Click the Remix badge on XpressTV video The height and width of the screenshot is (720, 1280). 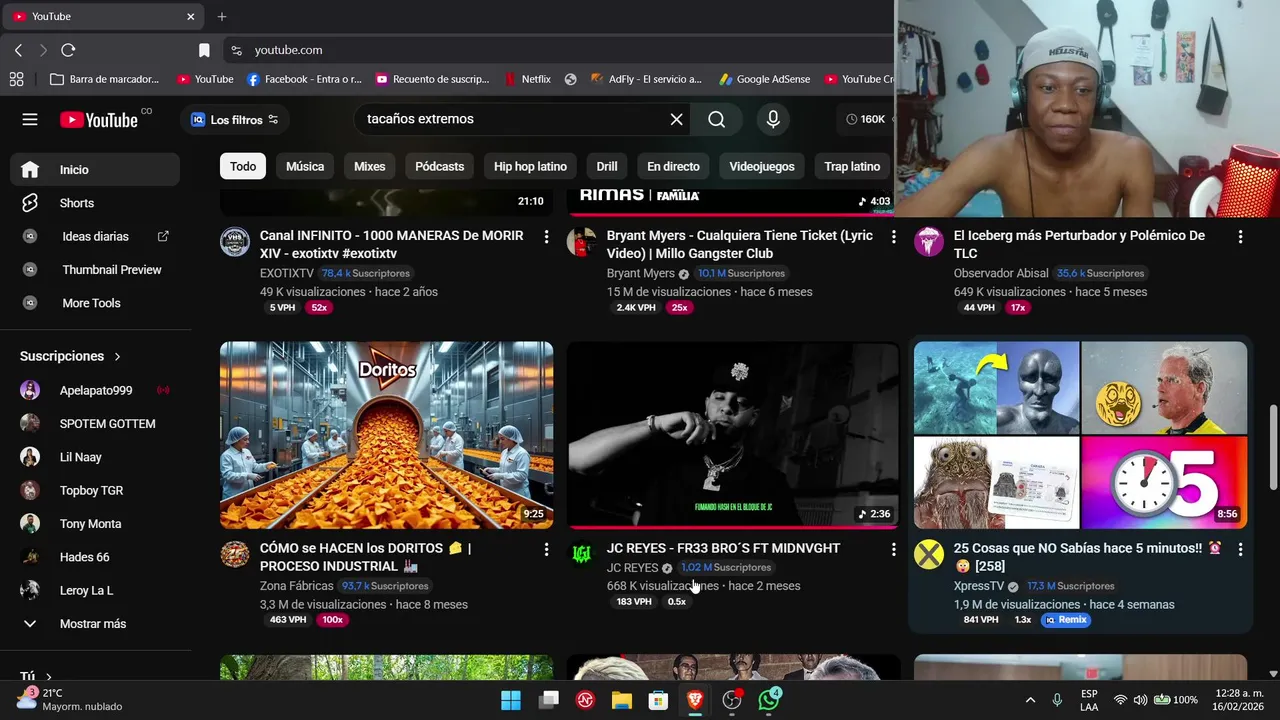1066,620
